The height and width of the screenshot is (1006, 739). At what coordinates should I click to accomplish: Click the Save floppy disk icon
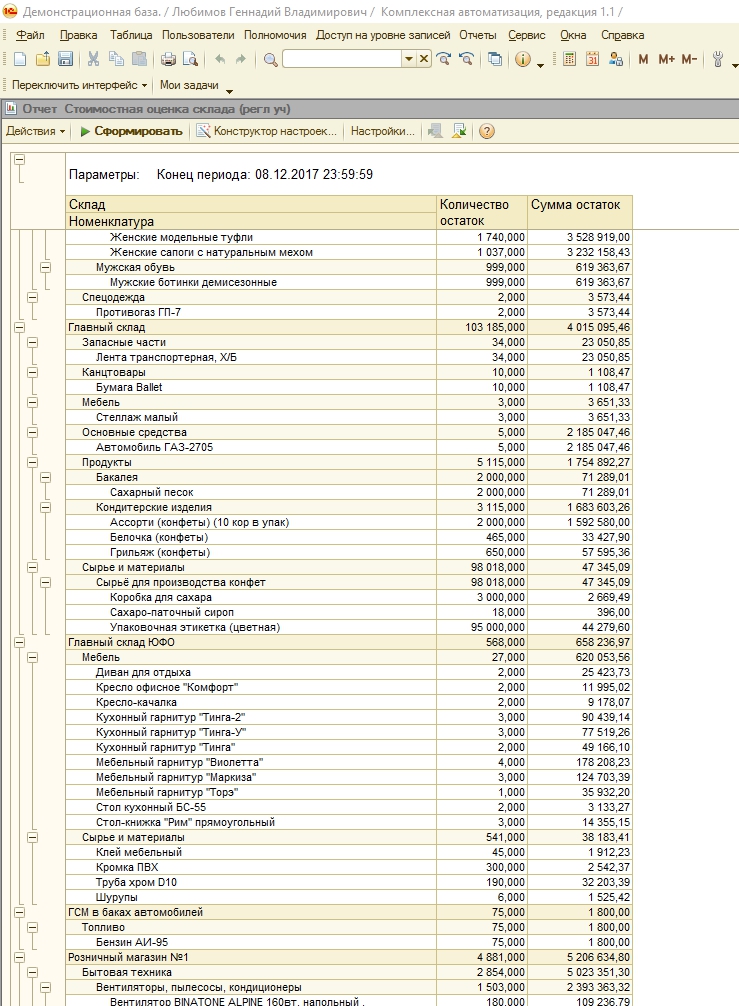(65, 60)
